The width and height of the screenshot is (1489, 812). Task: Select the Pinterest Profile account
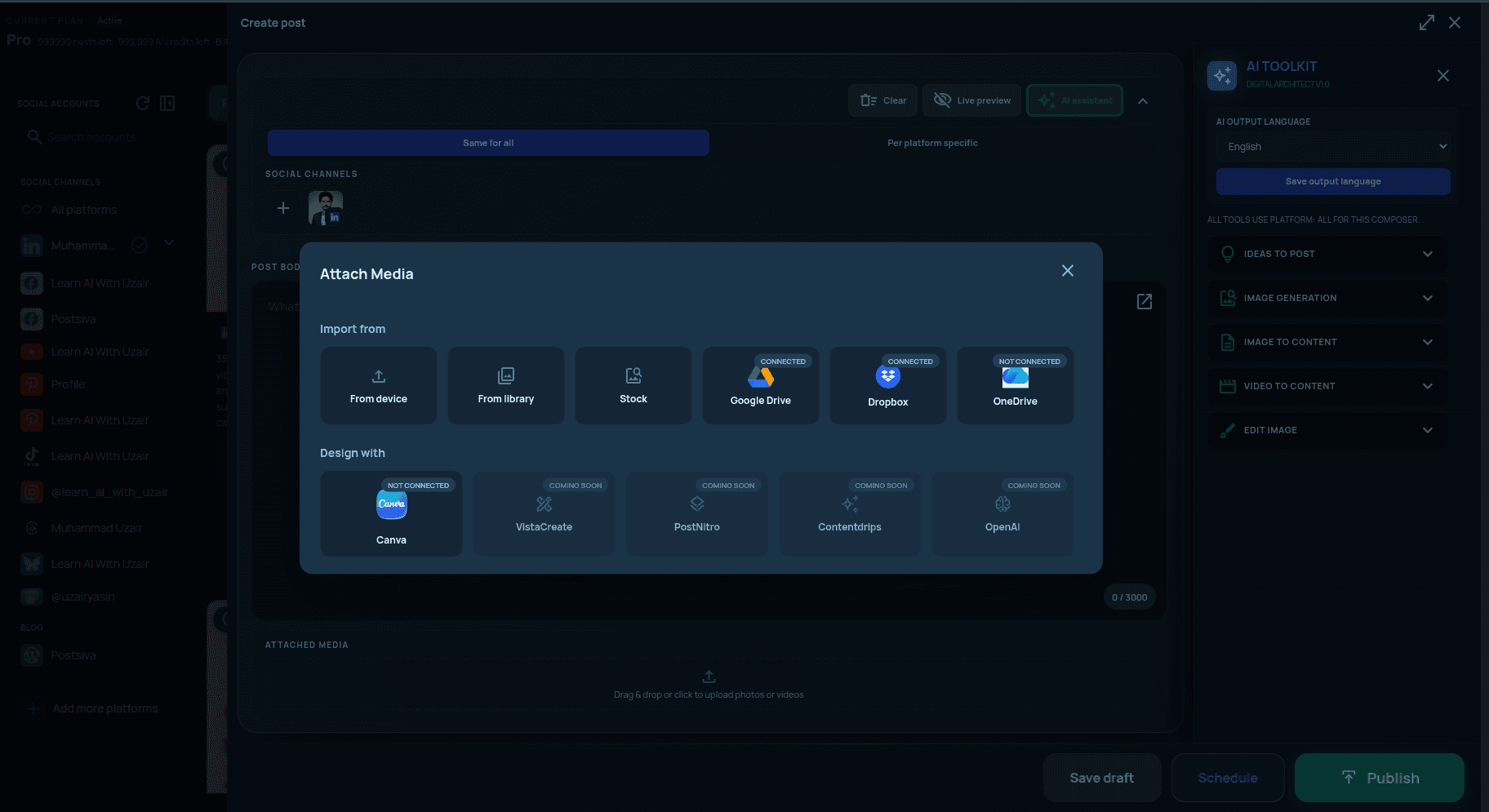54,384
